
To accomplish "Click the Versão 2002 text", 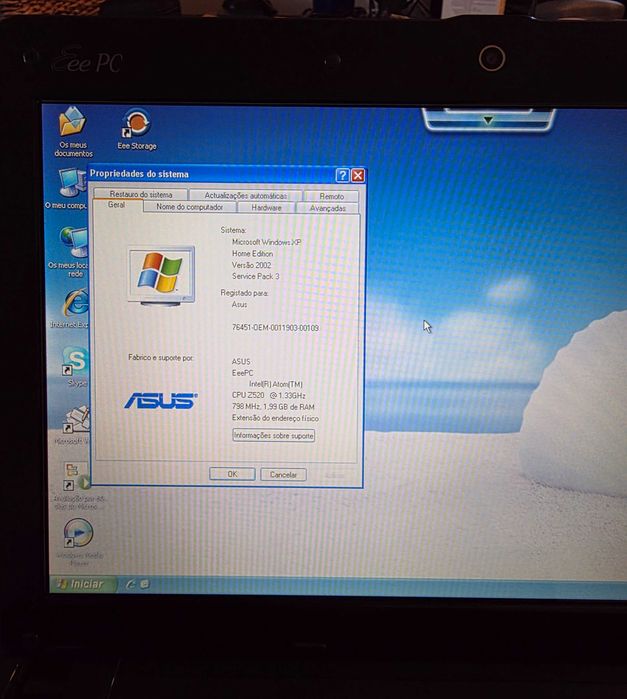I will [252, 265].
